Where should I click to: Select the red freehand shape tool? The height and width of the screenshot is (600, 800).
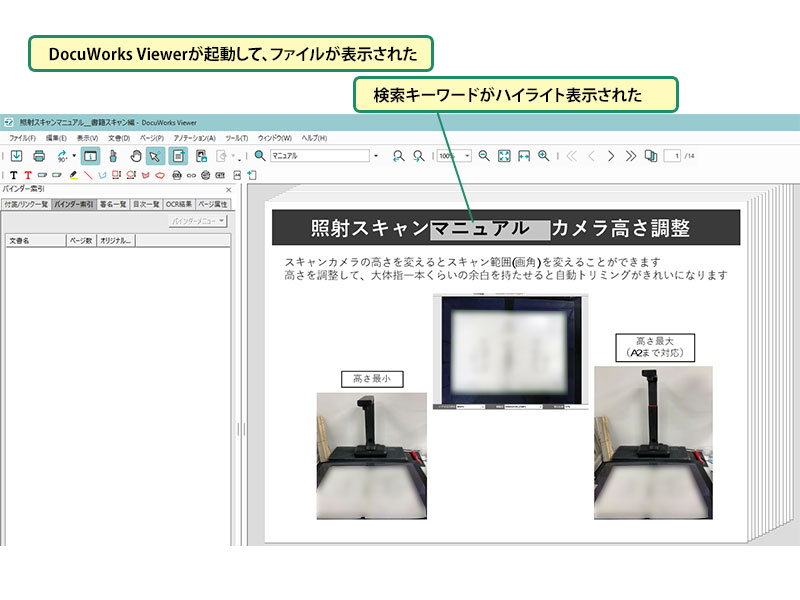coord(160,175)
